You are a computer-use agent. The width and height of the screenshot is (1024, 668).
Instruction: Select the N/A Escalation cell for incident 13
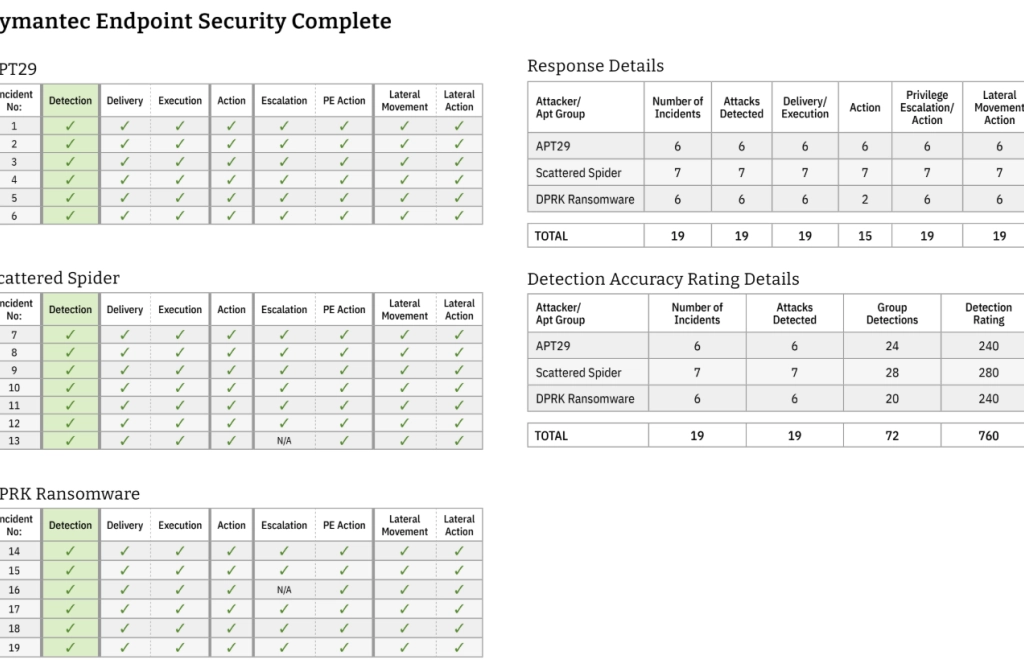(x=284, y=440)
